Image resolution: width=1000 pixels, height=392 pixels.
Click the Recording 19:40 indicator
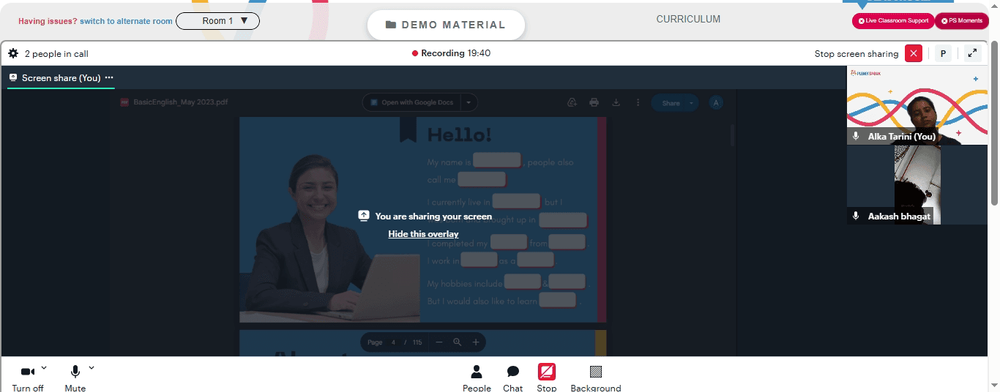tap(451, 54)
